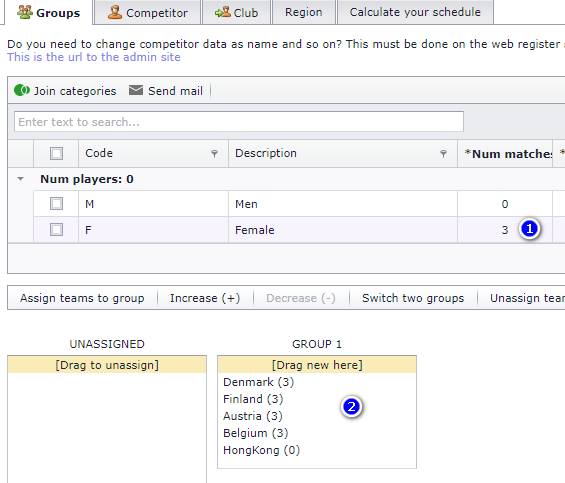Click Men row num matches value 0

(x=505, y=204)
